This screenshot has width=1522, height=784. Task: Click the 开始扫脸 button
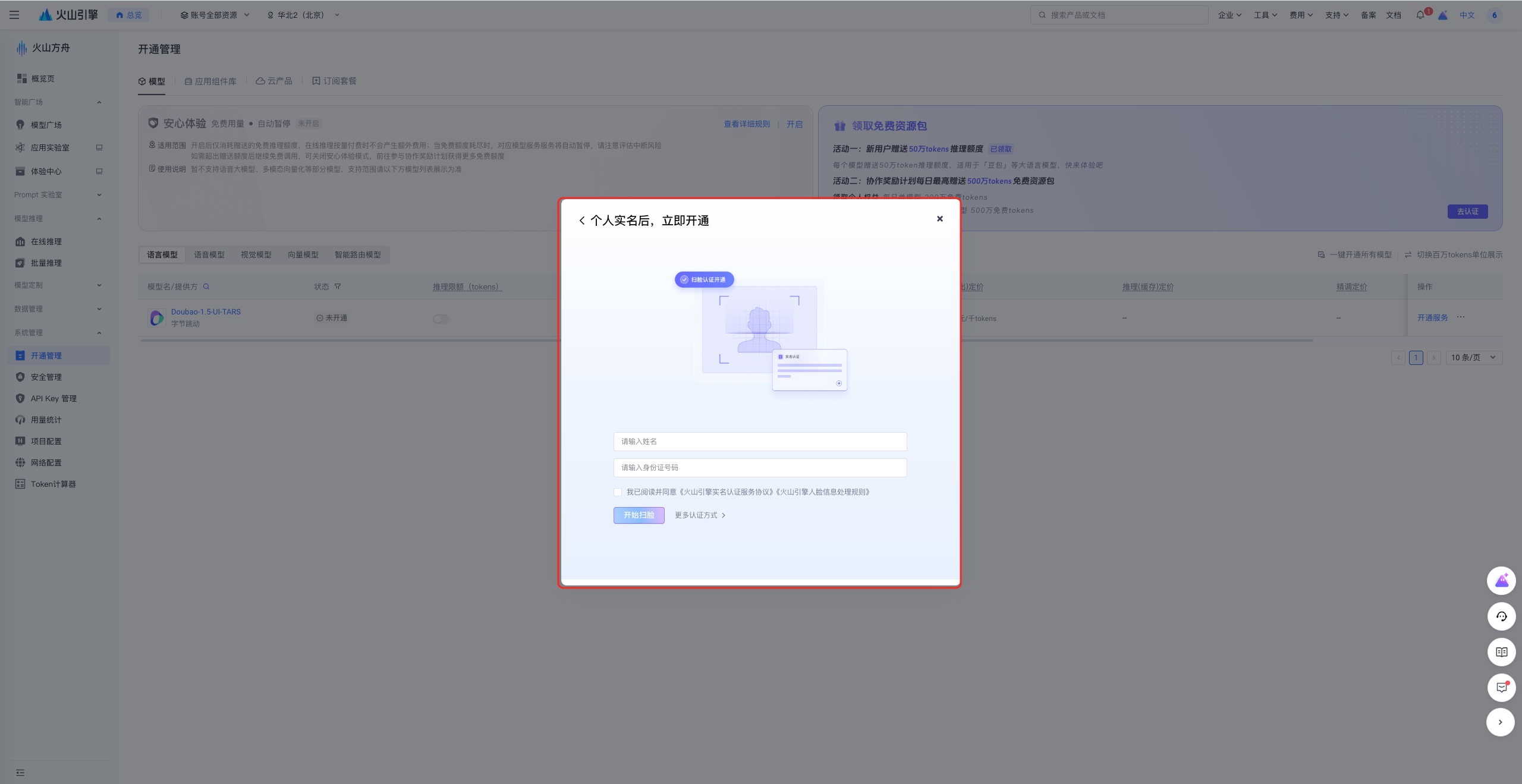click(639, 515)
